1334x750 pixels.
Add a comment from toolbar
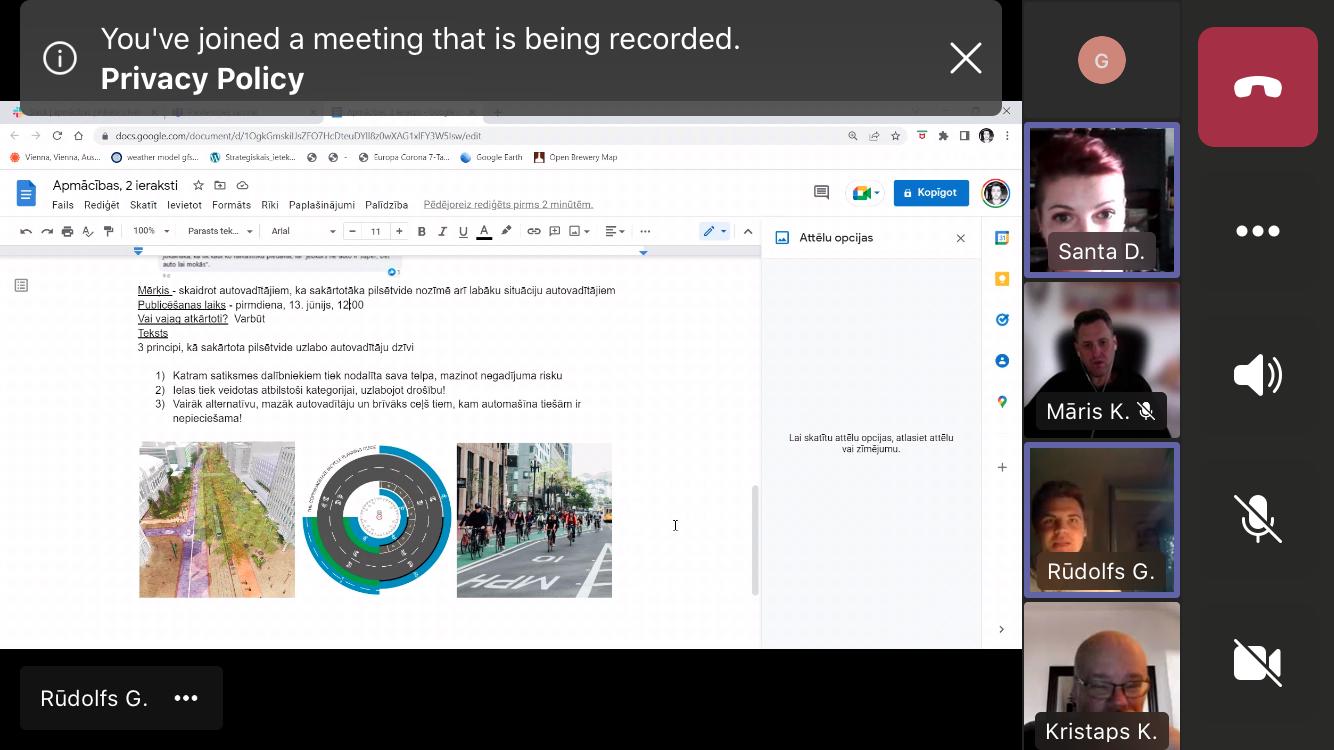click(x=554, y=231)
